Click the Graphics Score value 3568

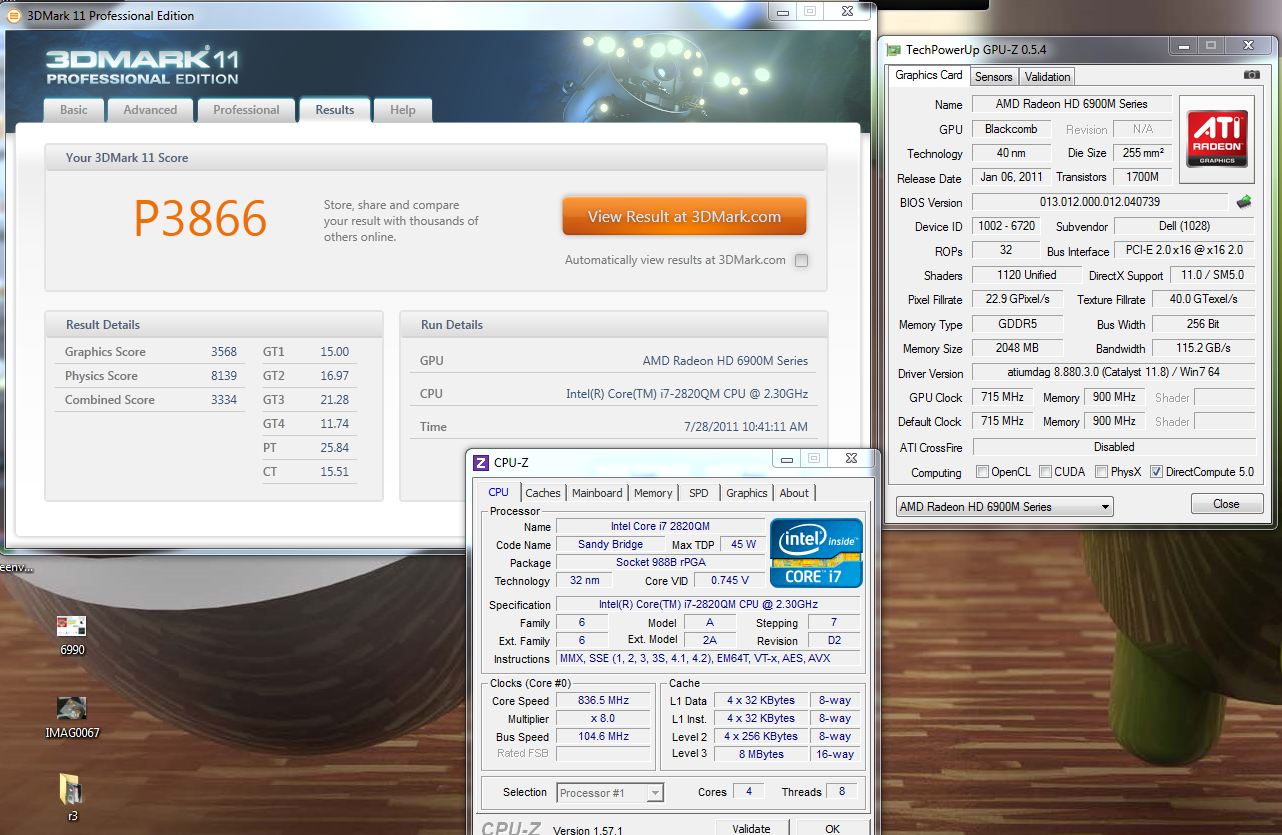click(224, 352)
